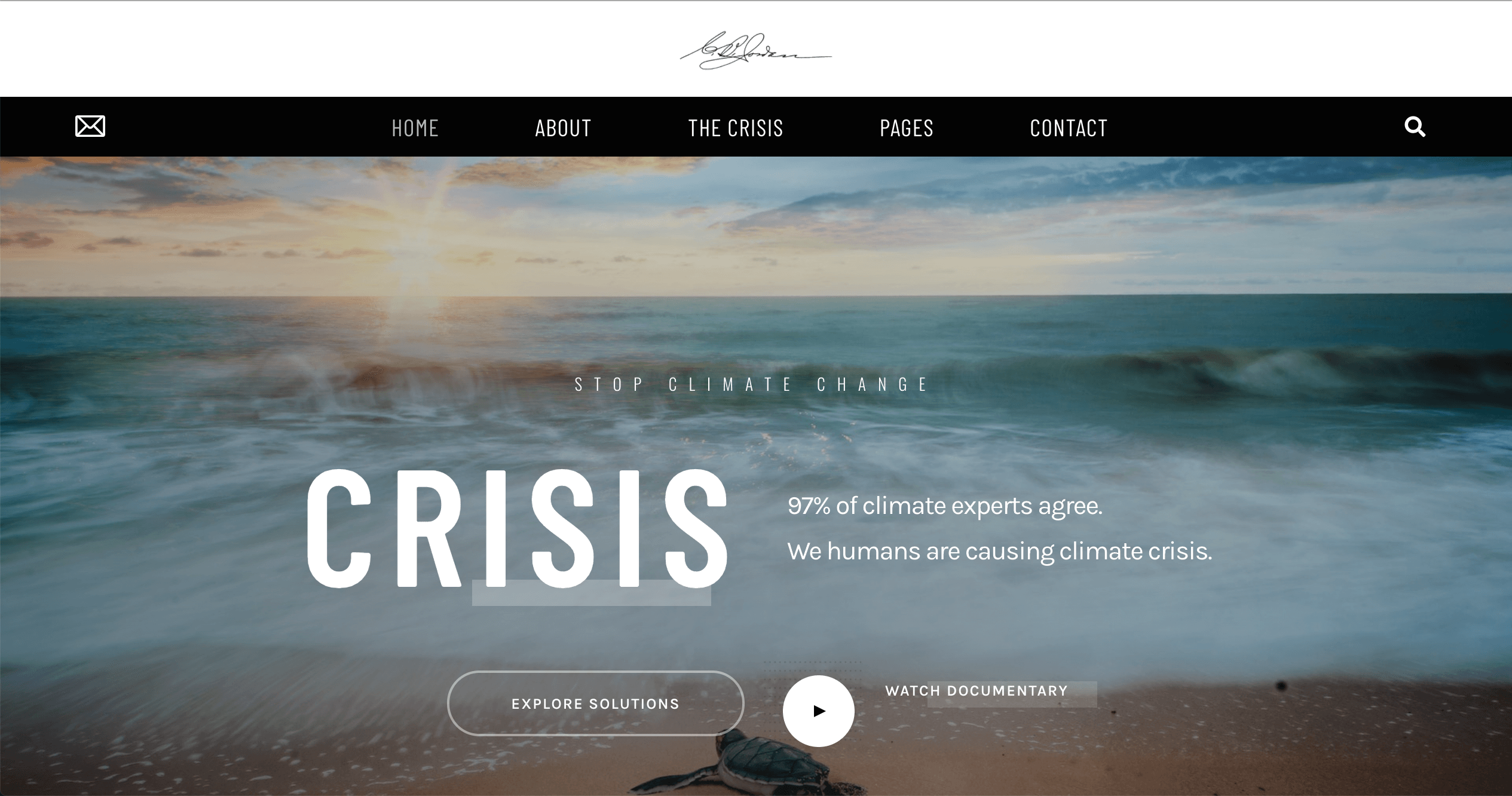This screenshot has width=1512, height=796.
Task: Play the documentary using the round play button
Action: (x=819, y=711)
